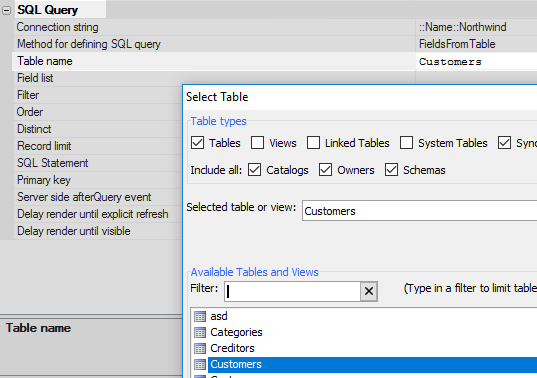Image resolution: width=537 pixels, height=378 pixels.
Task: Collapse the SQL Query property group
Action: point(6,11)
